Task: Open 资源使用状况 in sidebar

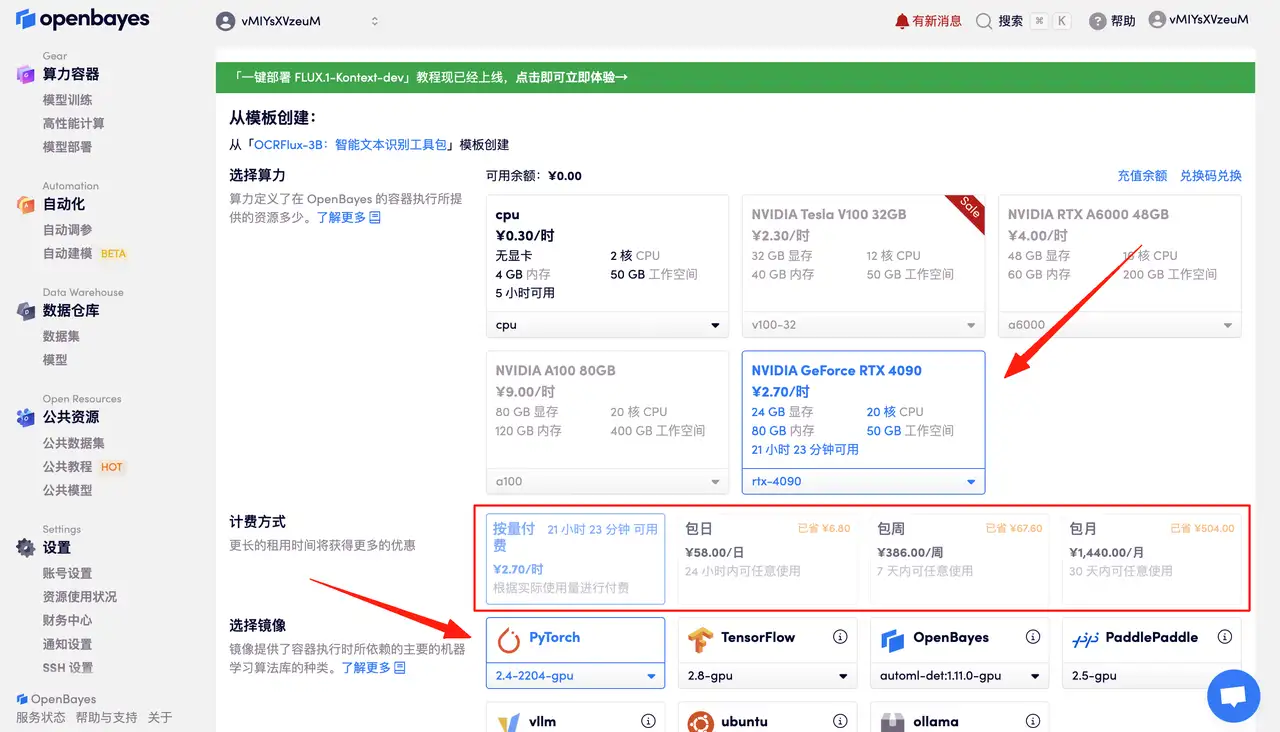Action: [x=79, y=597]
